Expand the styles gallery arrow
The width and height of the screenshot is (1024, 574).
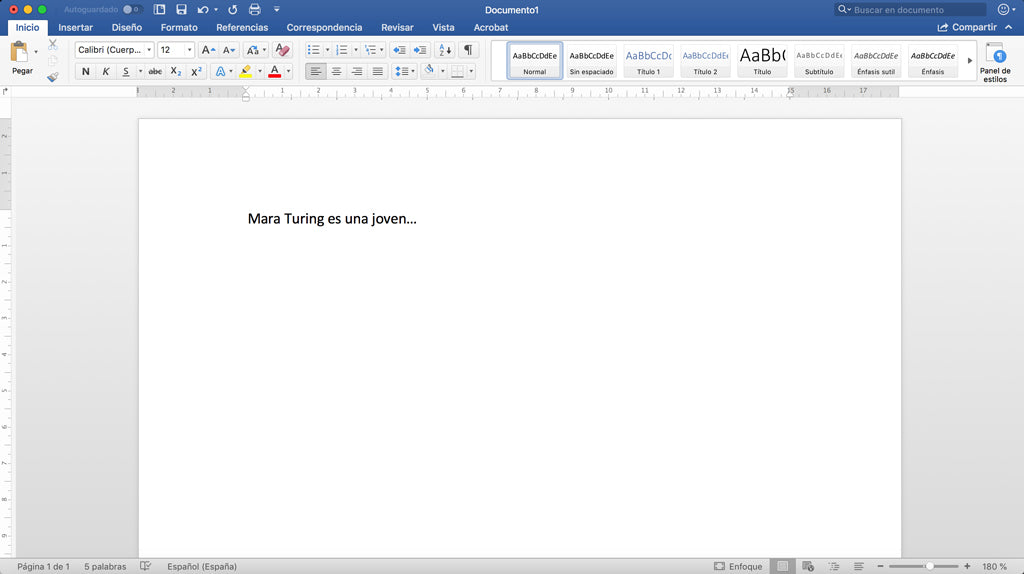[x=969, y=61]
